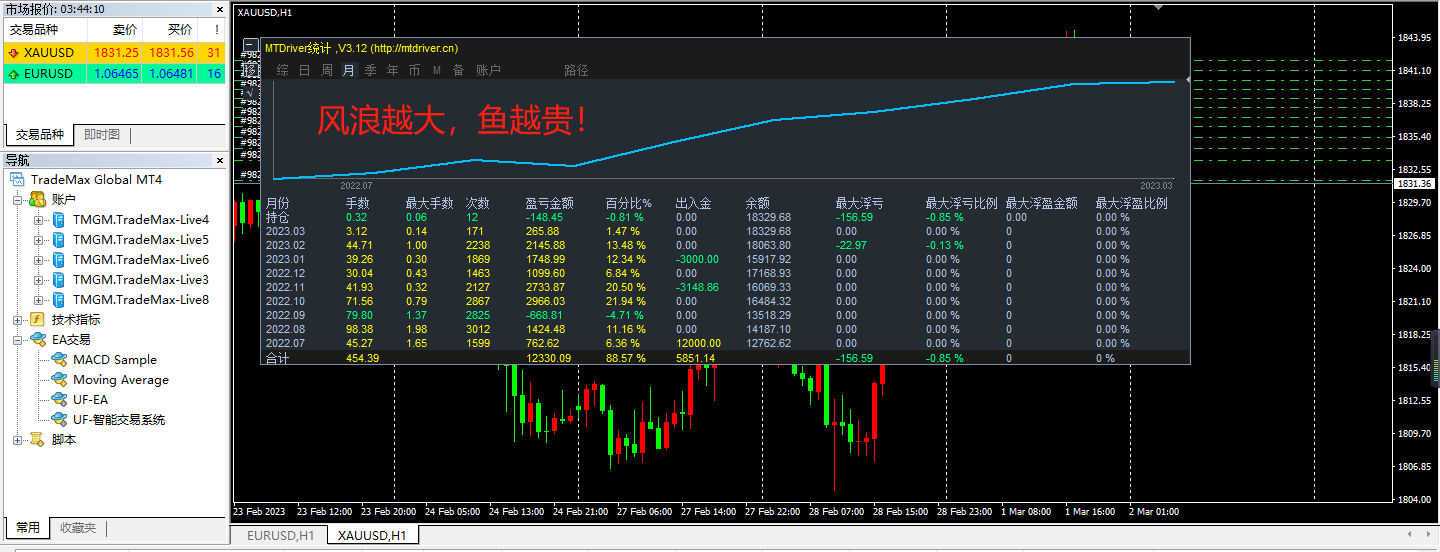
Task: Click the TMGM.TradeMax-Live3 server icon
Action: 59,280
